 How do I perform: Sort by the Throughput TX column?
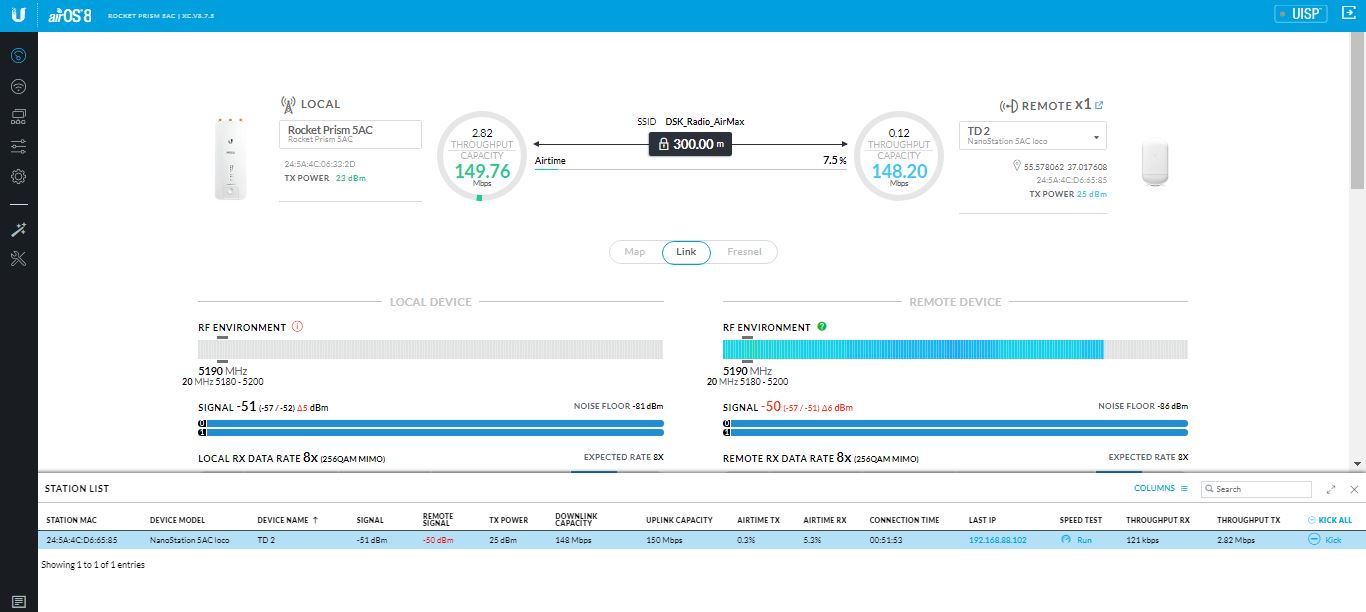pyautogui.click(x=1248, y=520)
